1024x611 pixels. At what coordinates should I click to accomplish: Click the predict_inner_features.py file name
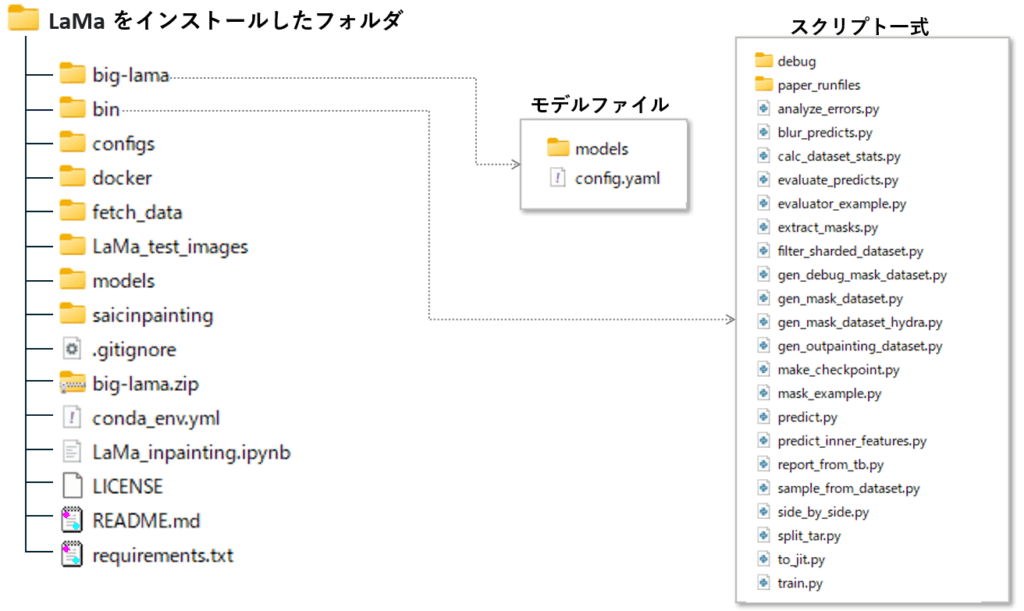coord(852,441)
